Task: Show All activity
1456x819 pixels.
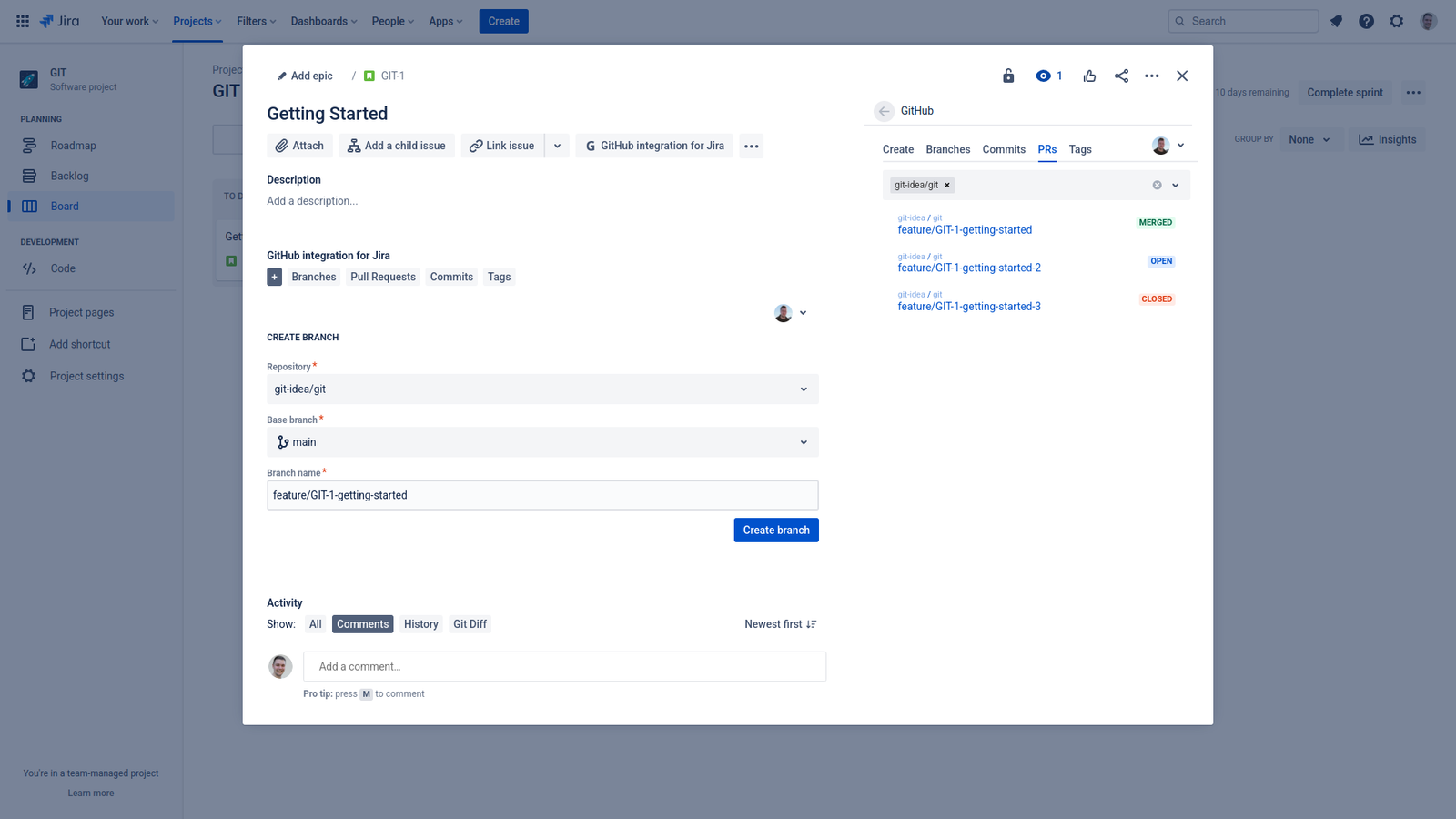Action: [315, 624]
